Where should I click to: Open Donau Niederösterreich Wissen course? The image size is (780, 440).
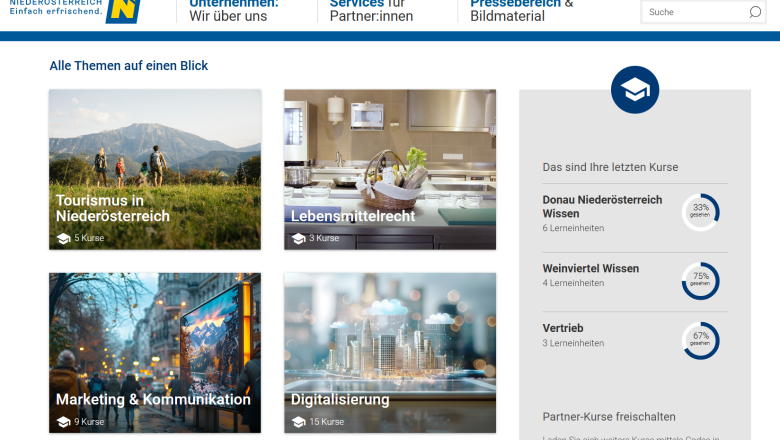602,207
